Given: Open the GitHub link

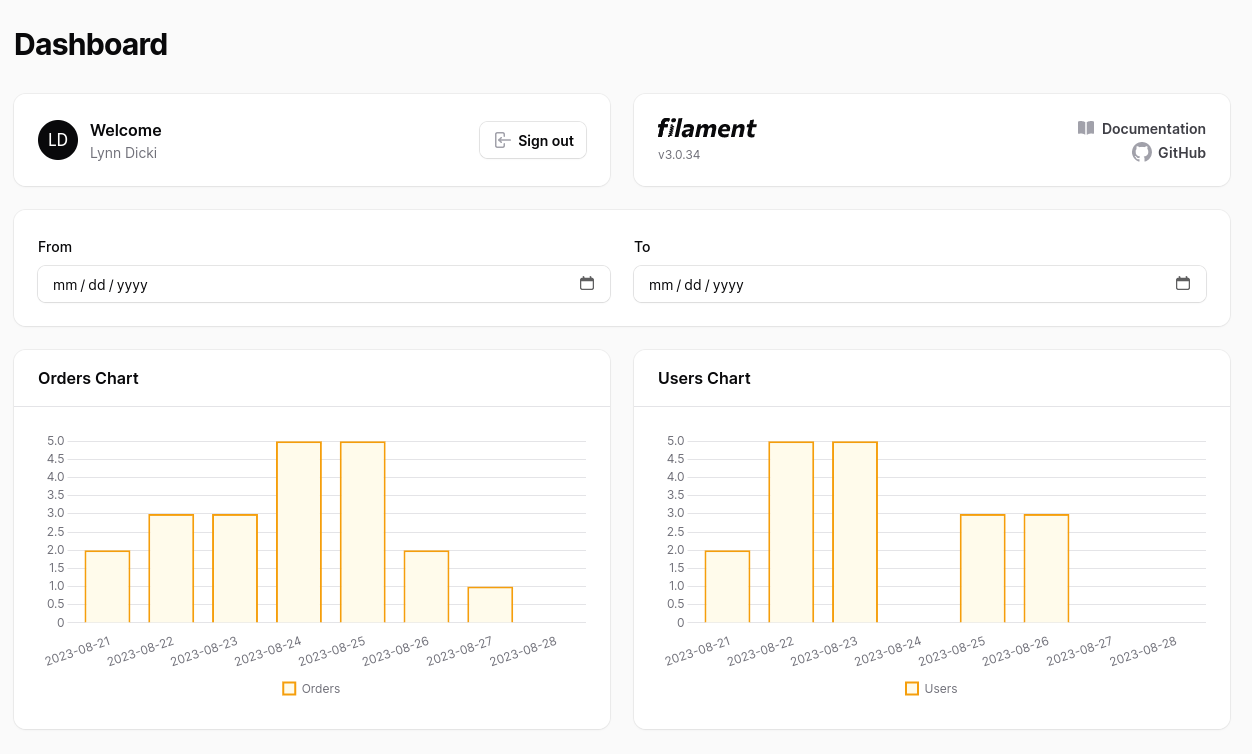Looking at the screenshot, I should click(1181, 153).
